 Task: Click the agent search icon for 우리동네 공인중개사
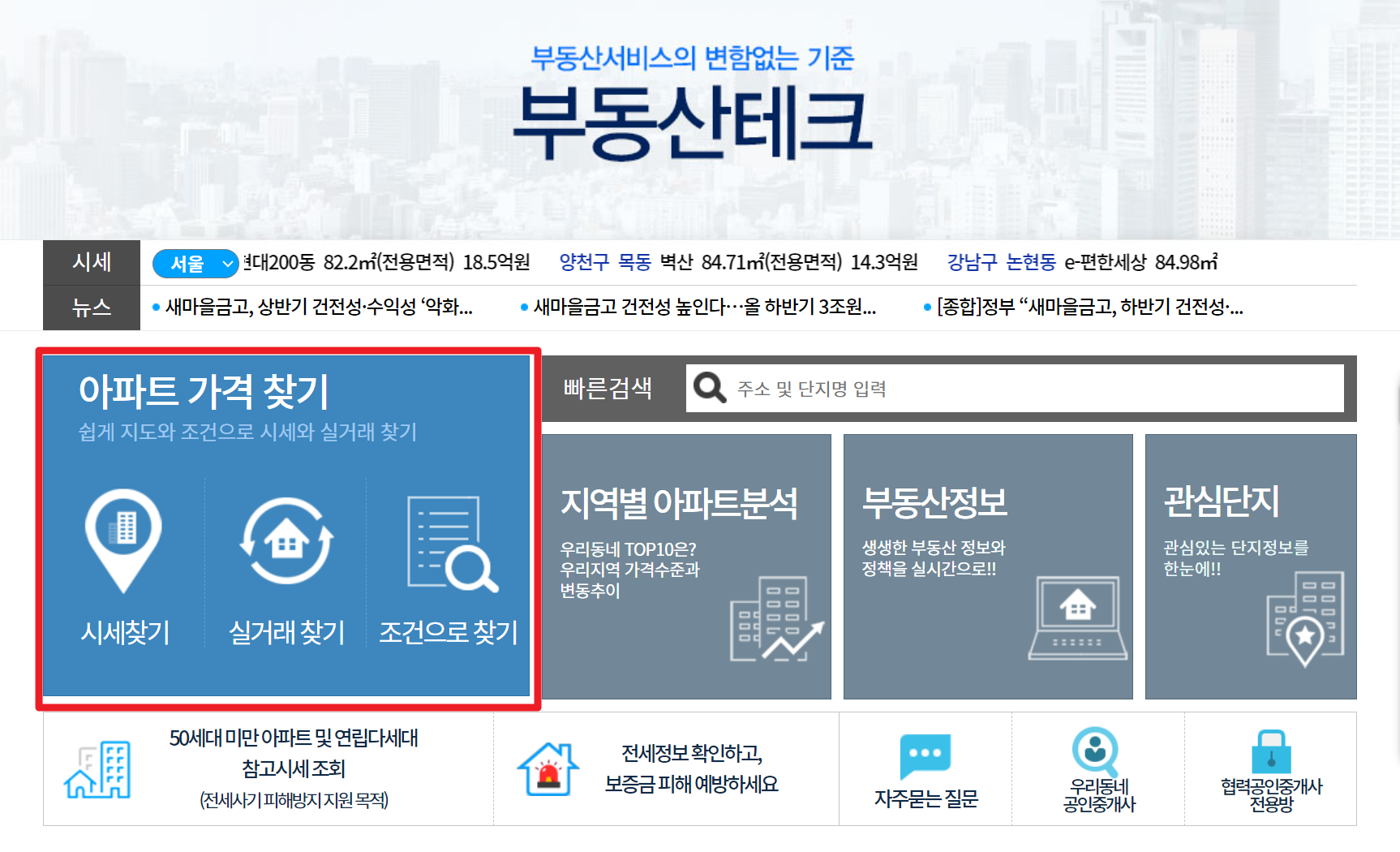[x=1096, y=751]
